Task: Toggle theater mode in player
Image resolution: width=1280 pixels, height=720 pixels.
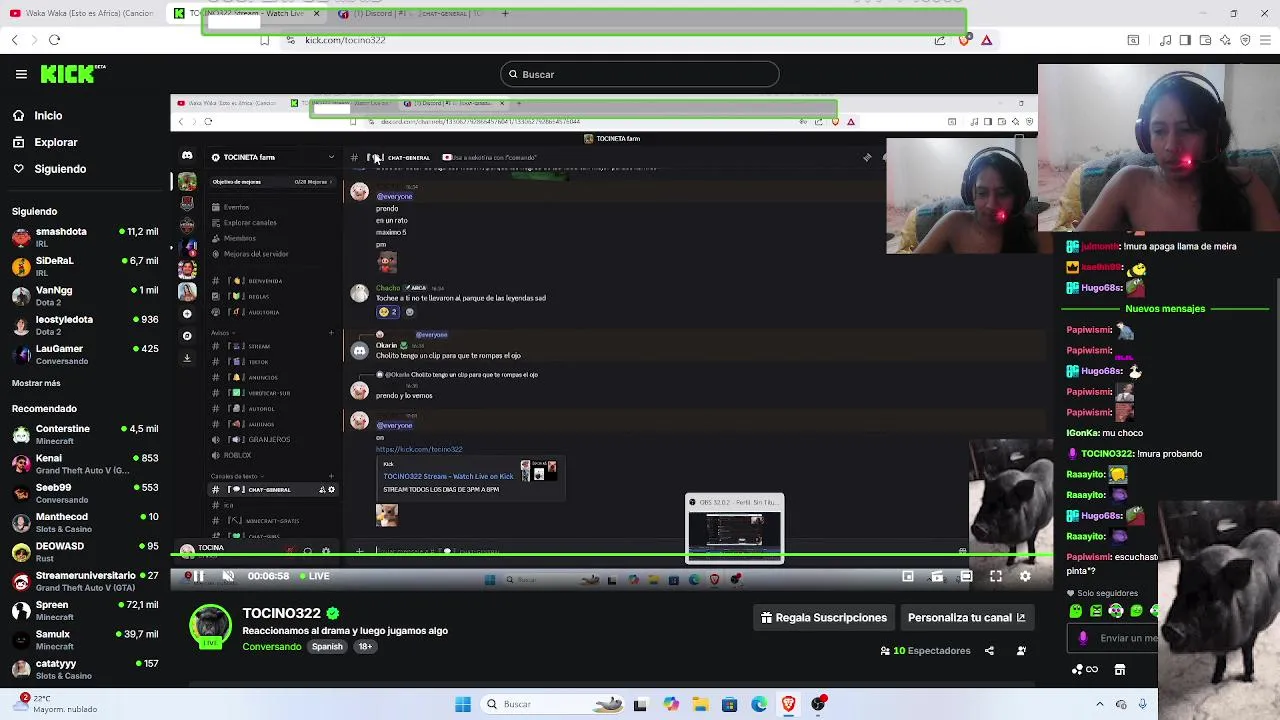Action: coord(966,576)
